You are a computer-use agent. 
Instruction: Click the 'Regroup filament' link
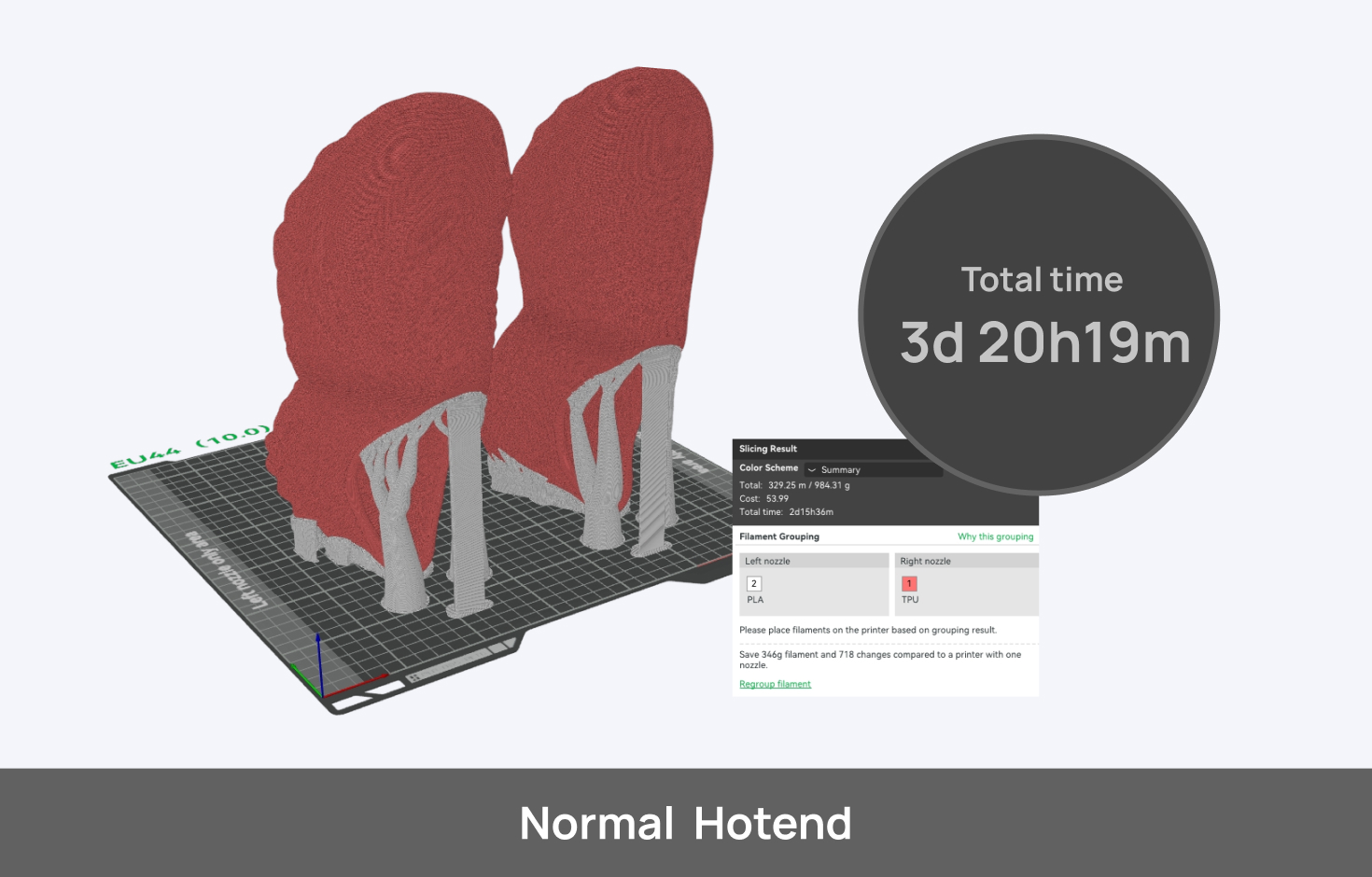[775, 684]
